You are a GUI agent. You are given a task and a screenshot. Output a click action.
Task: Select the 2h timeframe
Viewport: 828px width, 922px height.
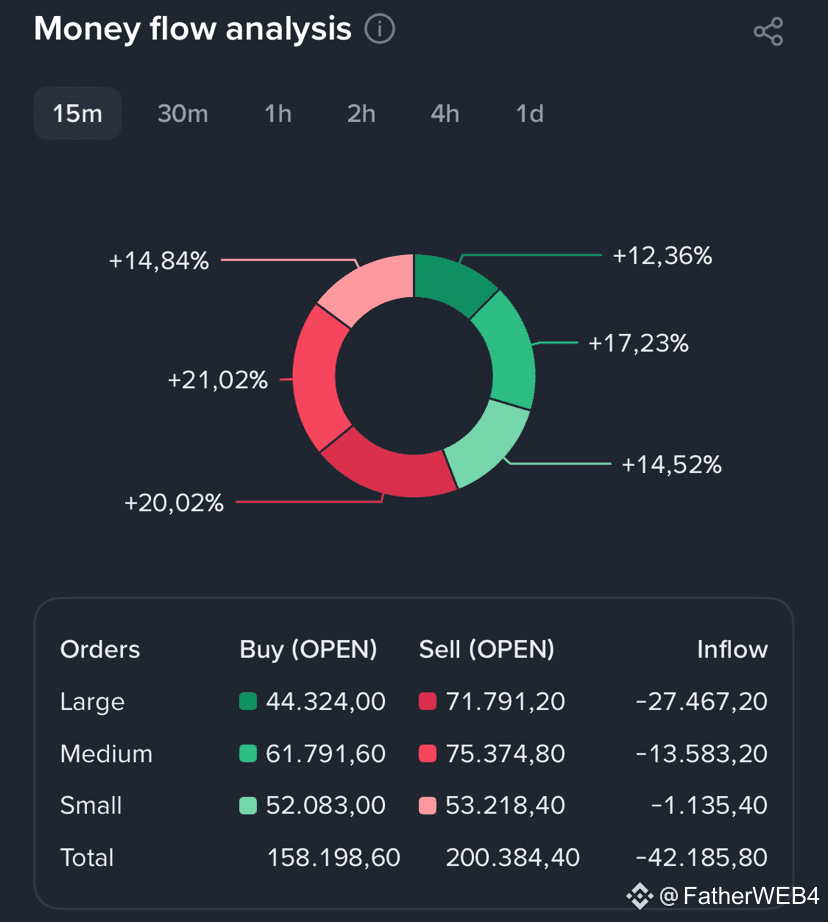pos(361,113)
